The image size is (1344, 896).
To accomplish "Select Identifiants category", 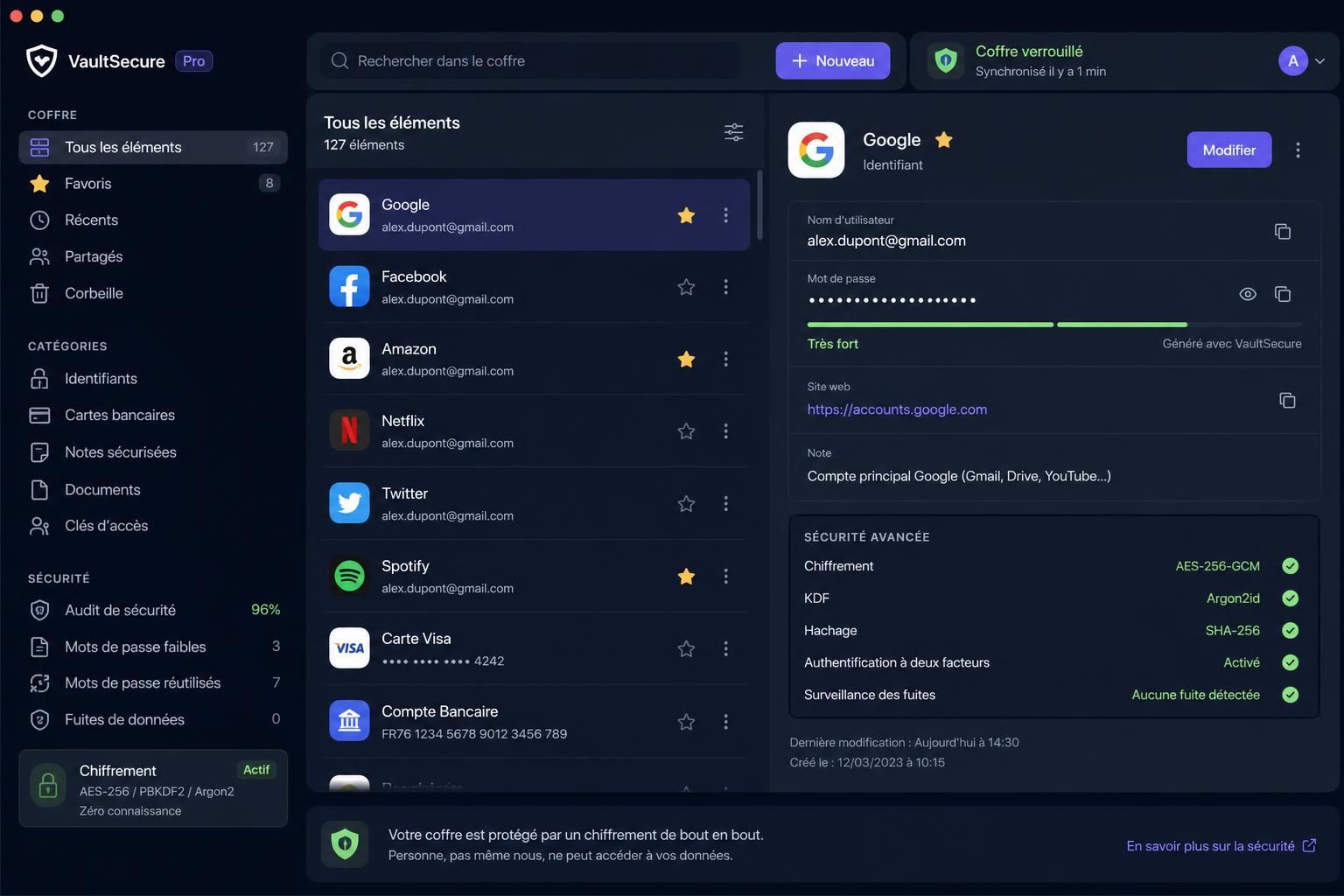I will (x=153, y=379).
